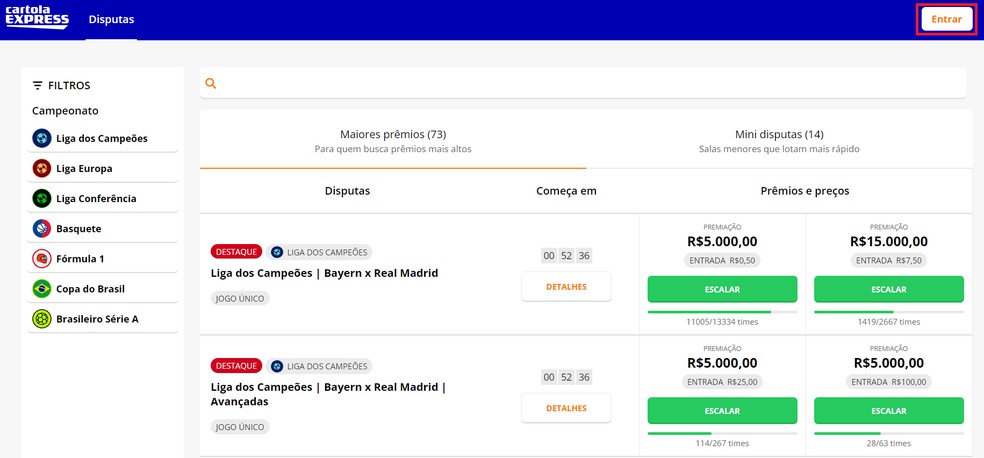This screenshot has height=458, width=984.
Task: Open the Disputas menu item
Action: click(x=111, y=19)
